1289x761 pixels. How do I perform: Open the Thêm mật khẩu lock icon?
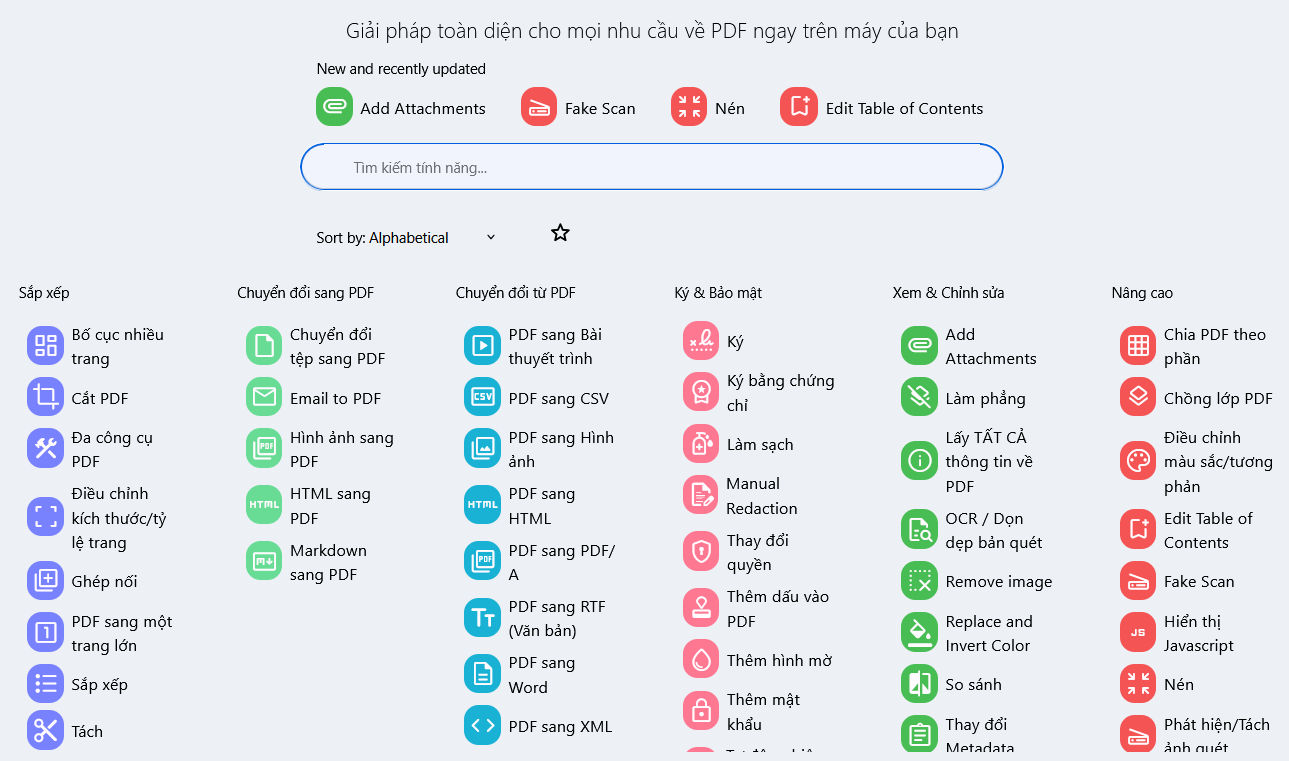point(701,711)
